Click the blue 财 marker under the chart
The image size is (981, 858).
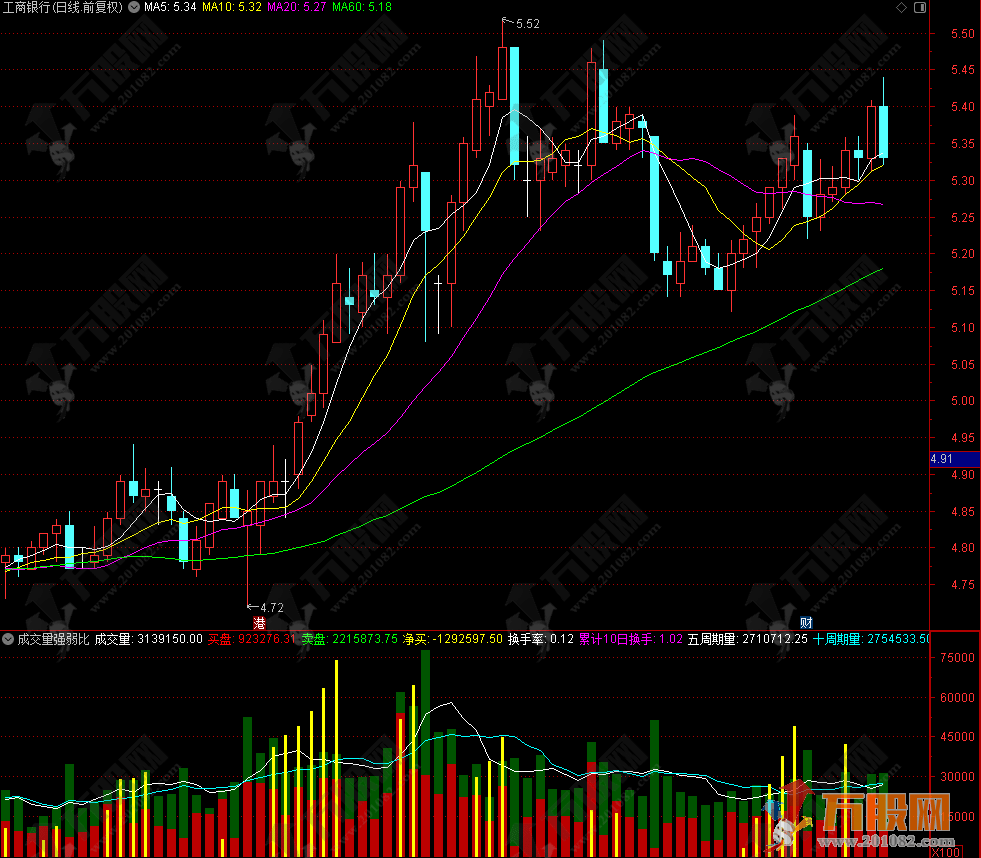coord(806,623)
